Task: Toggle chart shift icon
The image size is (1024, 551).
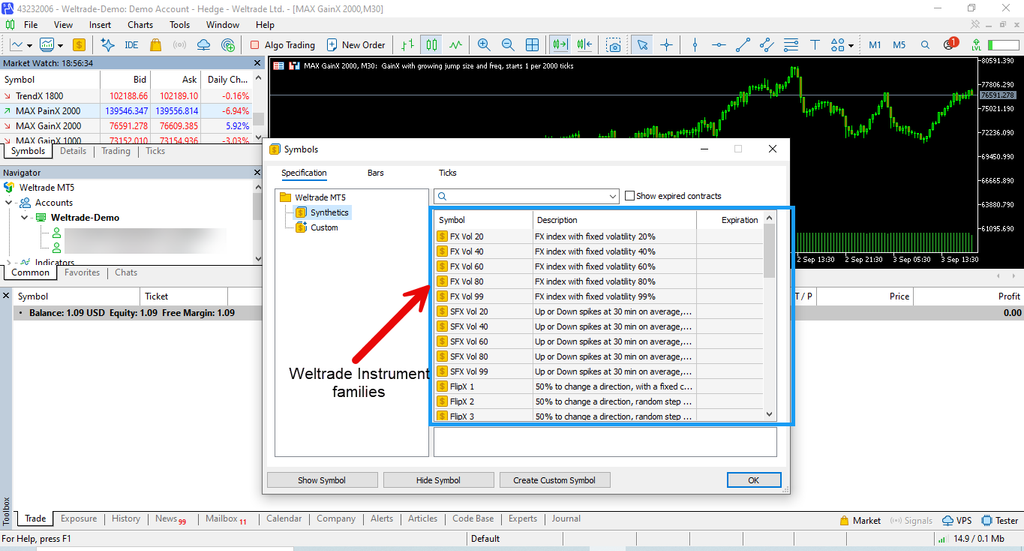Action: 584,45
